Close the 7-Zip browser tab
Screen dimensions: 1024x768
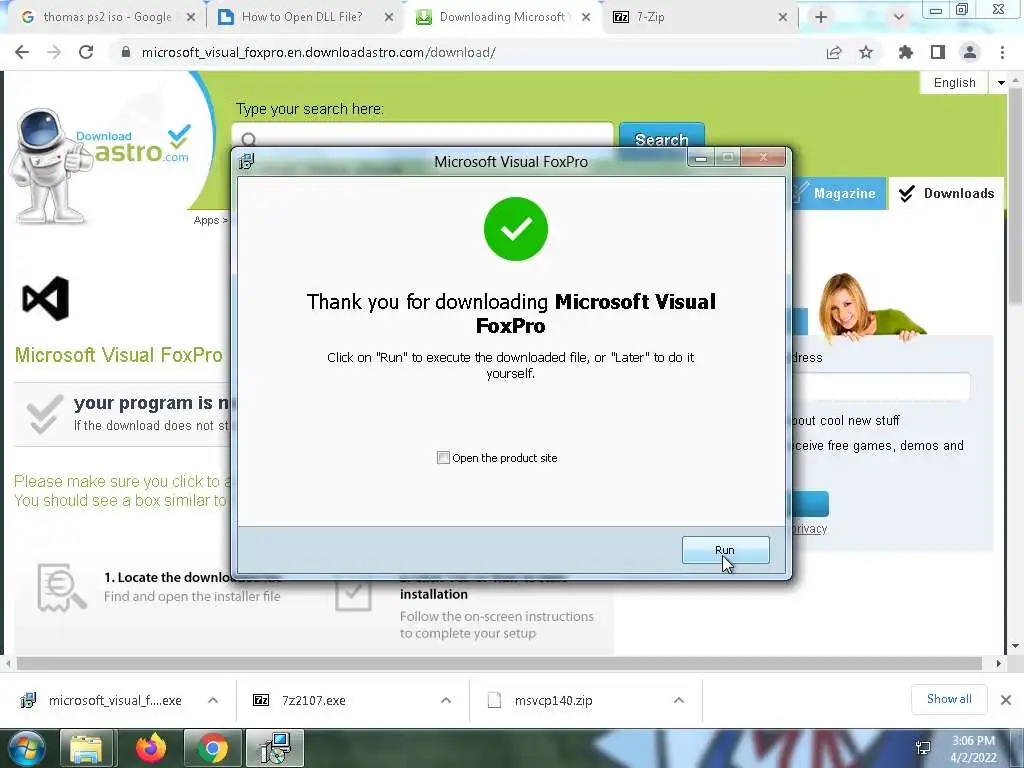(783, 17)
